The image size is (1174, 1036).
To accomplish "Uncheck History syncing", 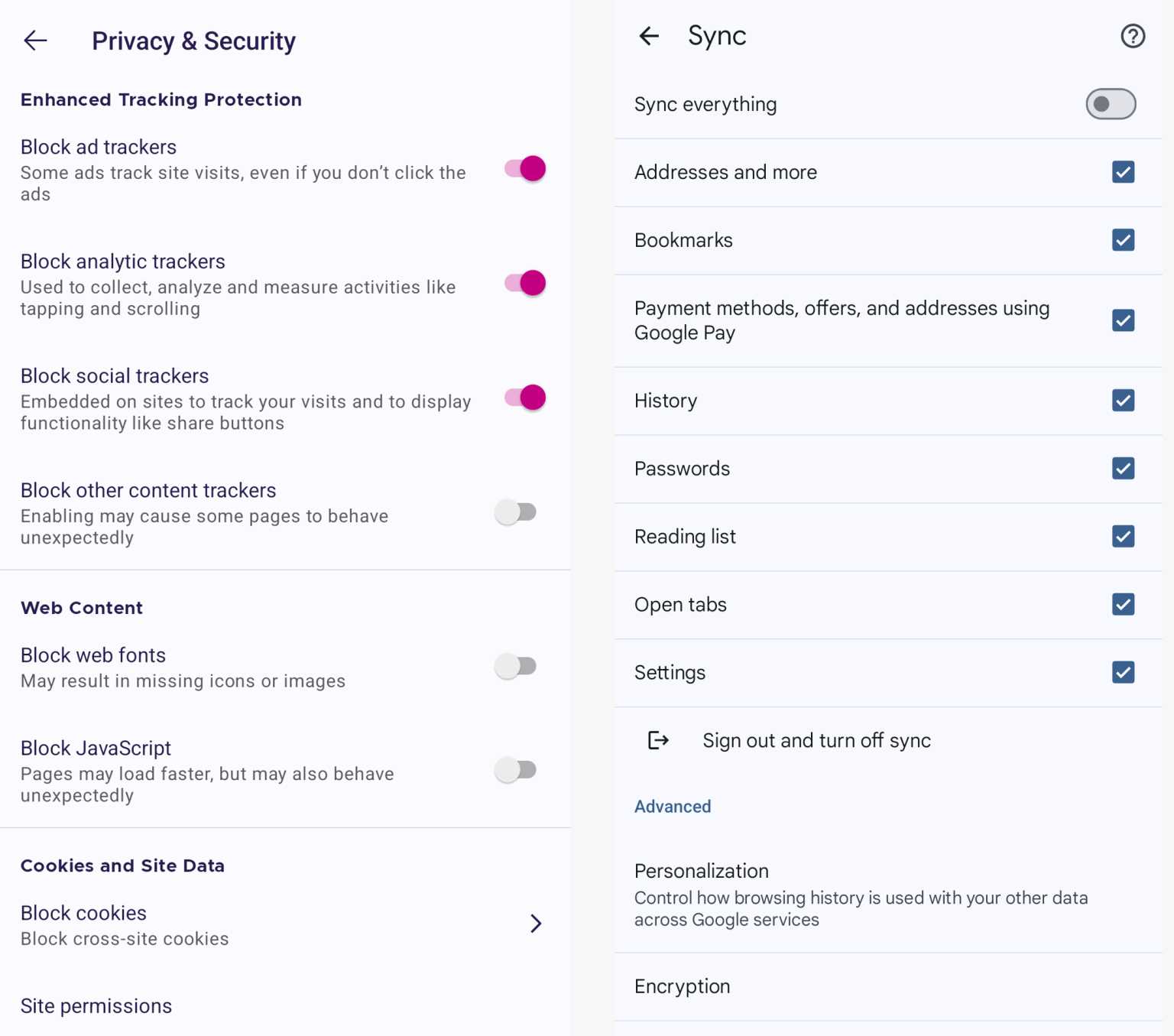I will [1122, 401].
